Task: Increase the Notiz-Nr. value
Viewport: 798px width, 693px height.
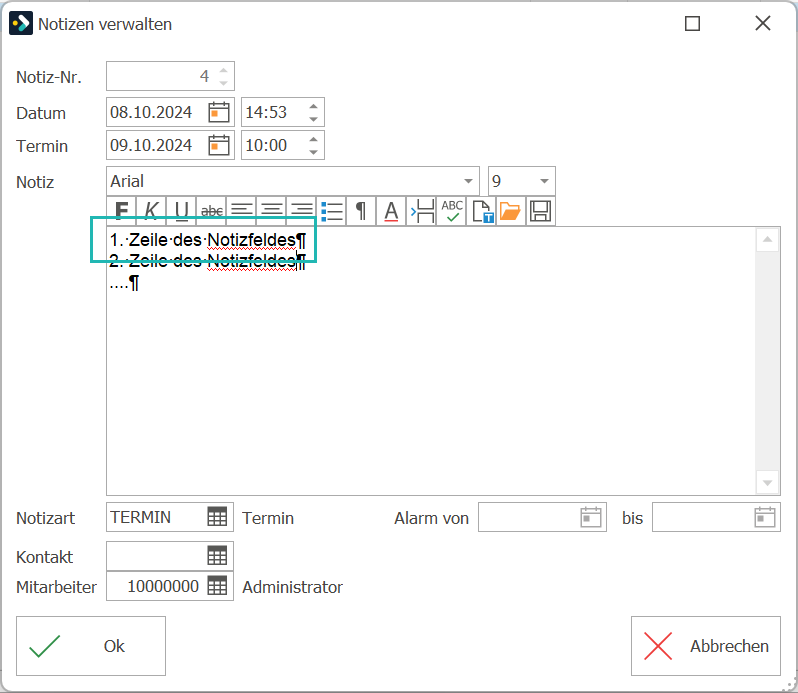Action: pos(223,70)
